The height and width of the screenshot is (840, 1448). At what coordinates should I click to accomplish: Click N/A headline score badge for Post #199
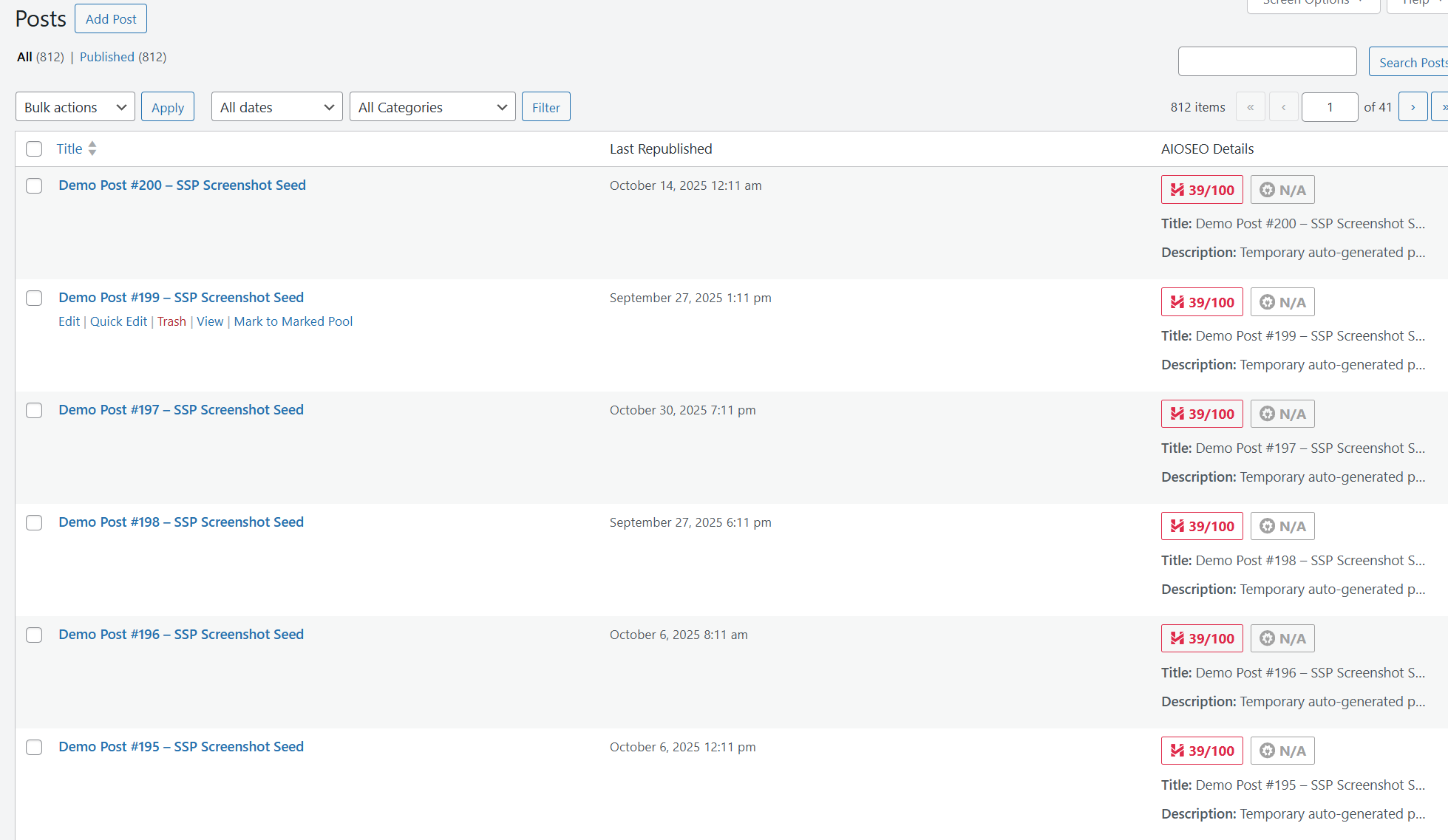(x=1282, y=302)
